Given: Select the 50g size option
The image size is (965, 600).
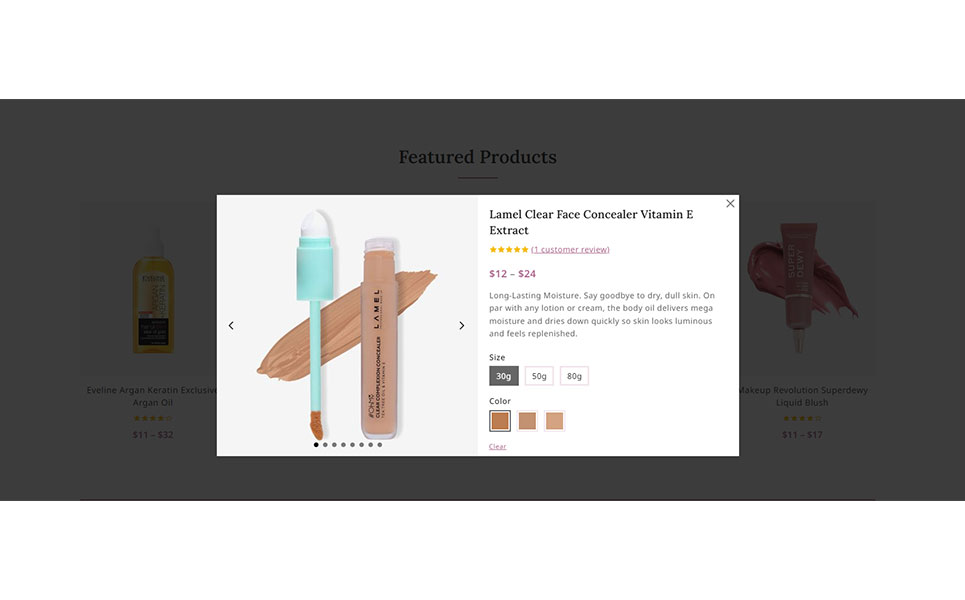Looking at the screenshot, I should 539,376.
